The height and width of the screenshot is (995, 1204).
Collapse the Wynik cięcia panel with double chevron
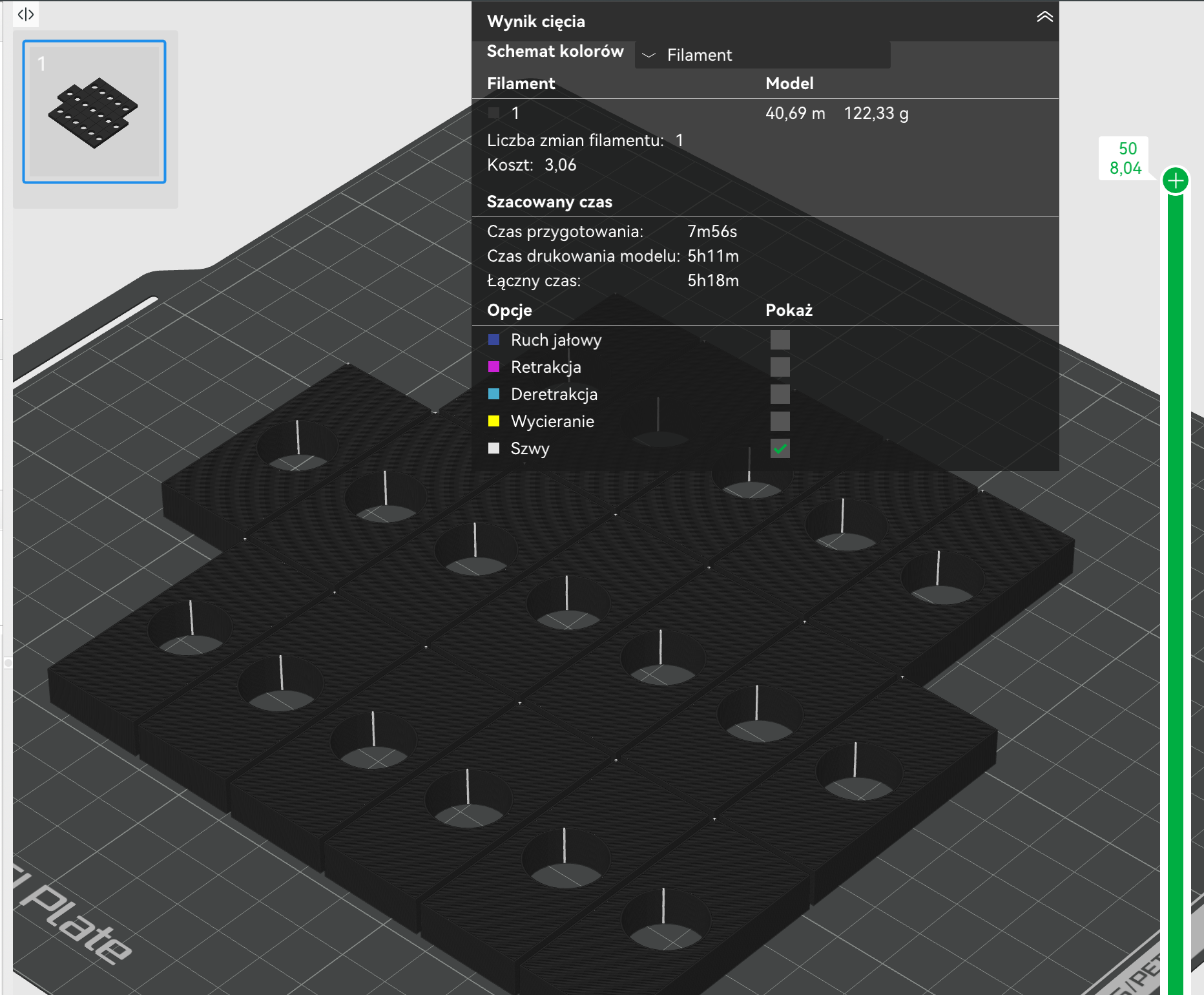coord(1044,17)
